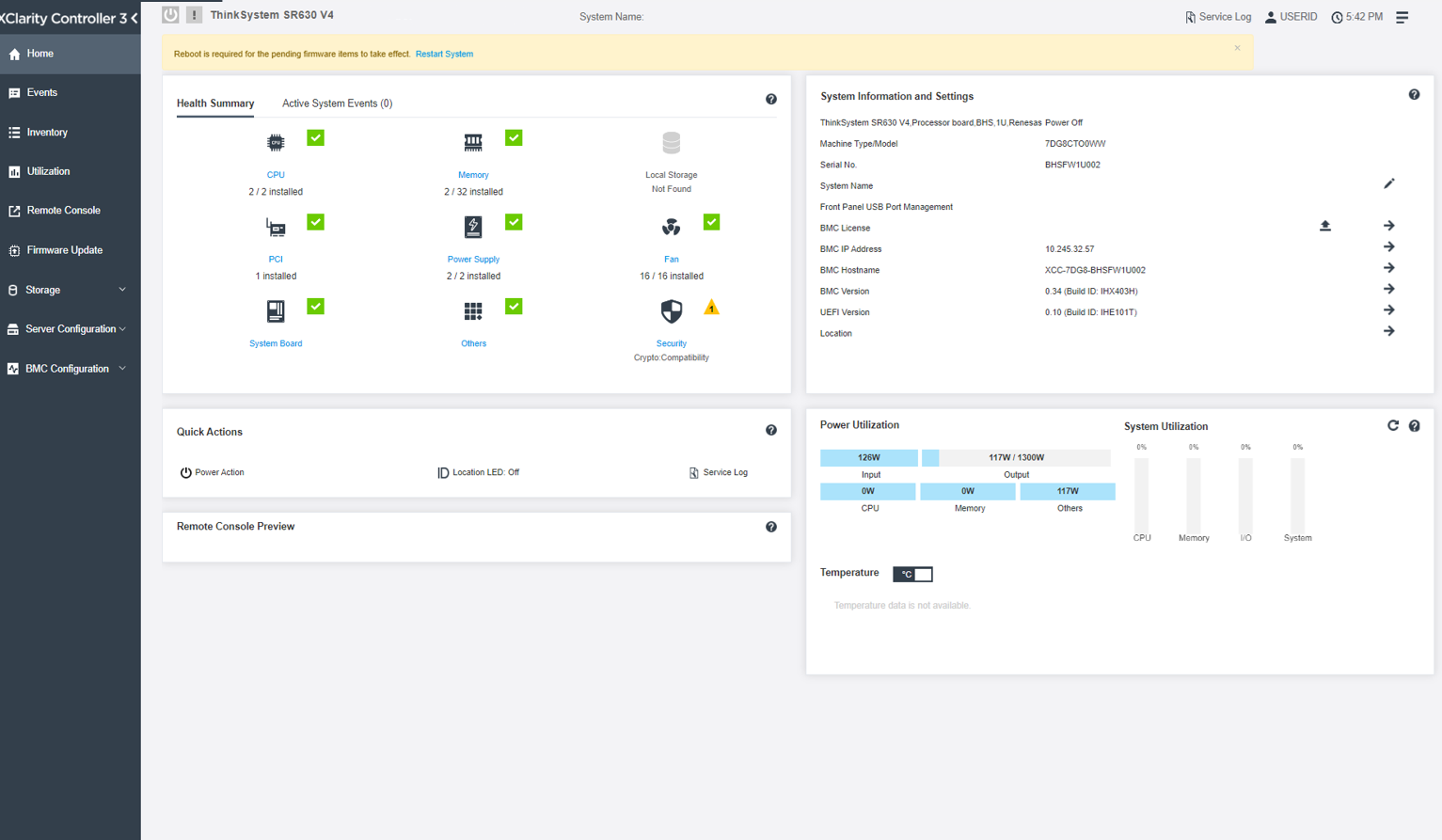Viewport: 1442px width, 840px height.
Task: Click the exclamation alert icon in the header
Action: (x=194, y=15)
